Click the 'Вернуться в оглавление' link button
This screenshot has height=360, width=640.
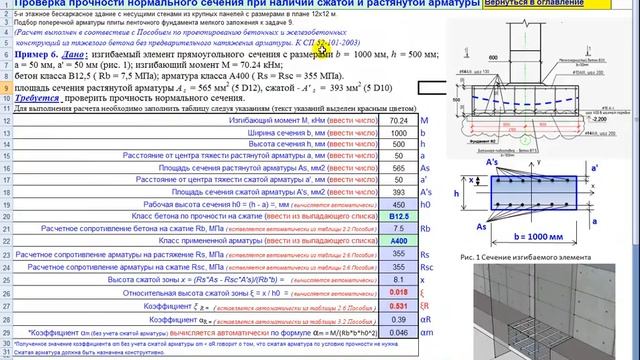click(547, 4)
